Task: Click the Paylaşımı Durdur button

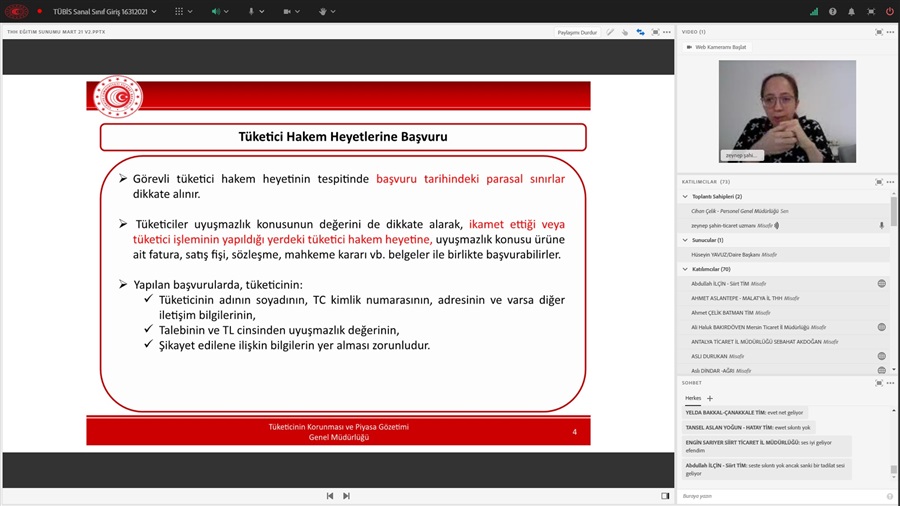Action: point(577,32)
